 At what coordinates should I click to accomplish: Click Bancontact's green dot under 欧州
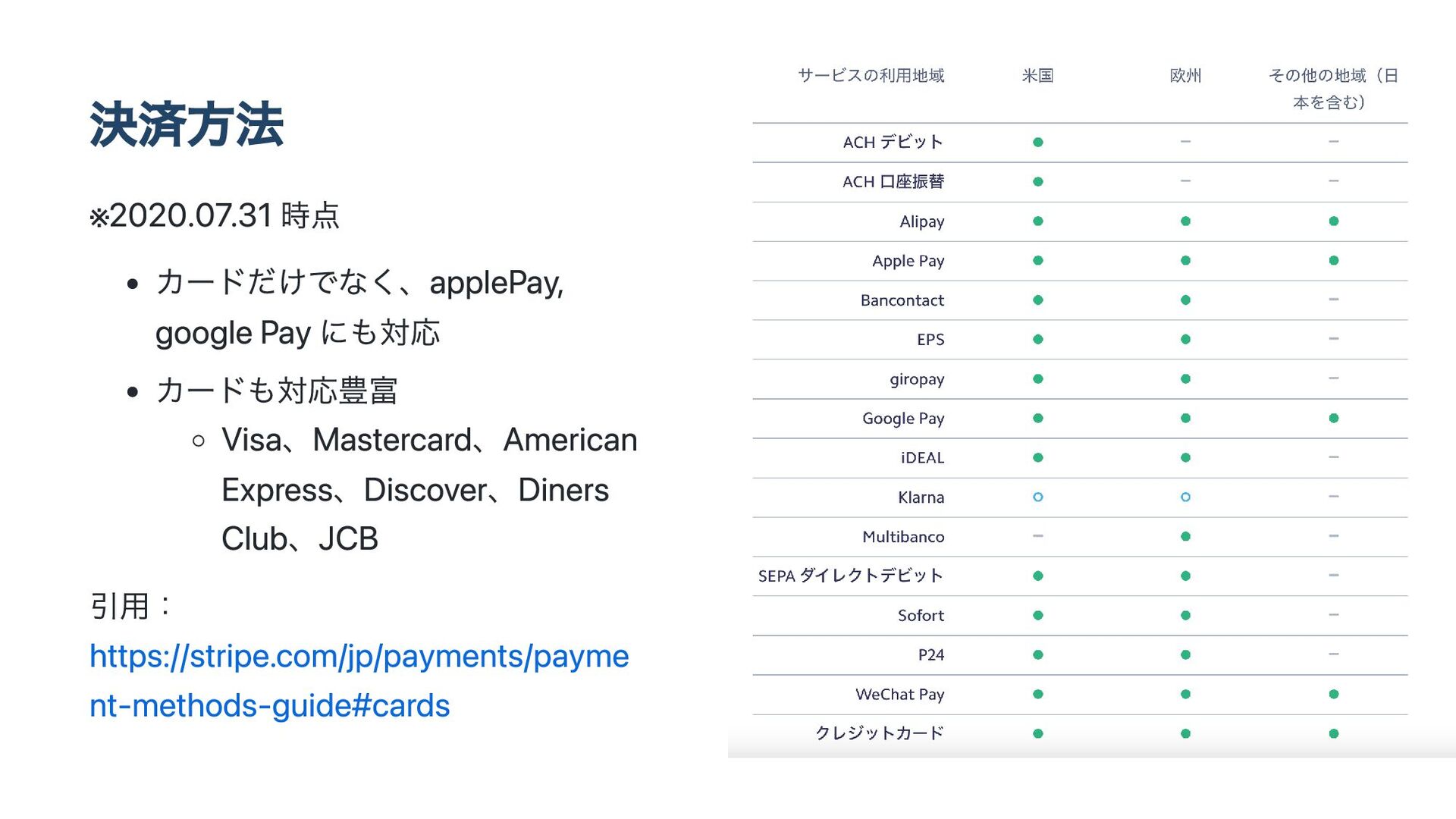click(x=1186, y=300)
